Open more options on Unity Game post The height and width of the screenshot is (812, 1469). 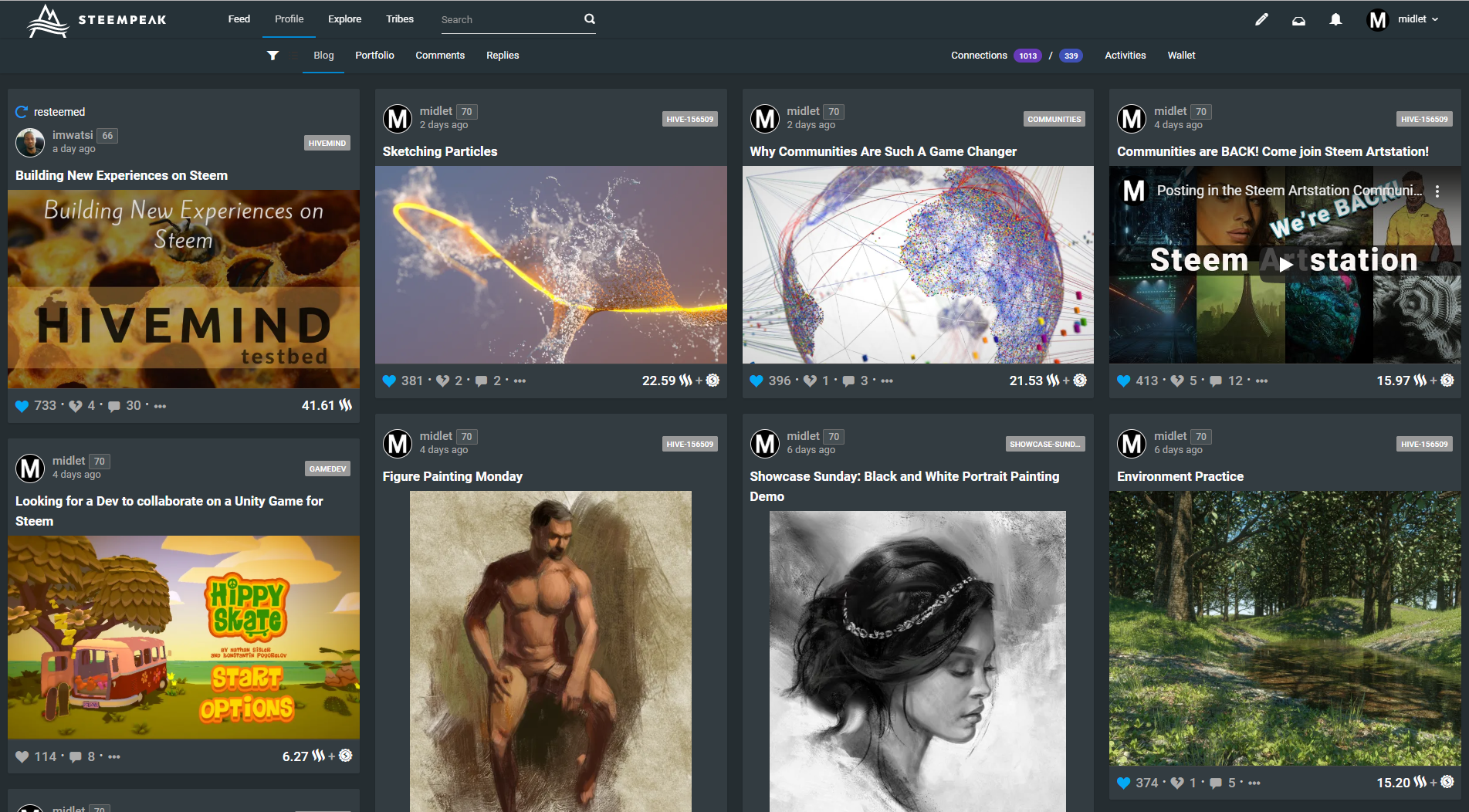click(114, 757)
